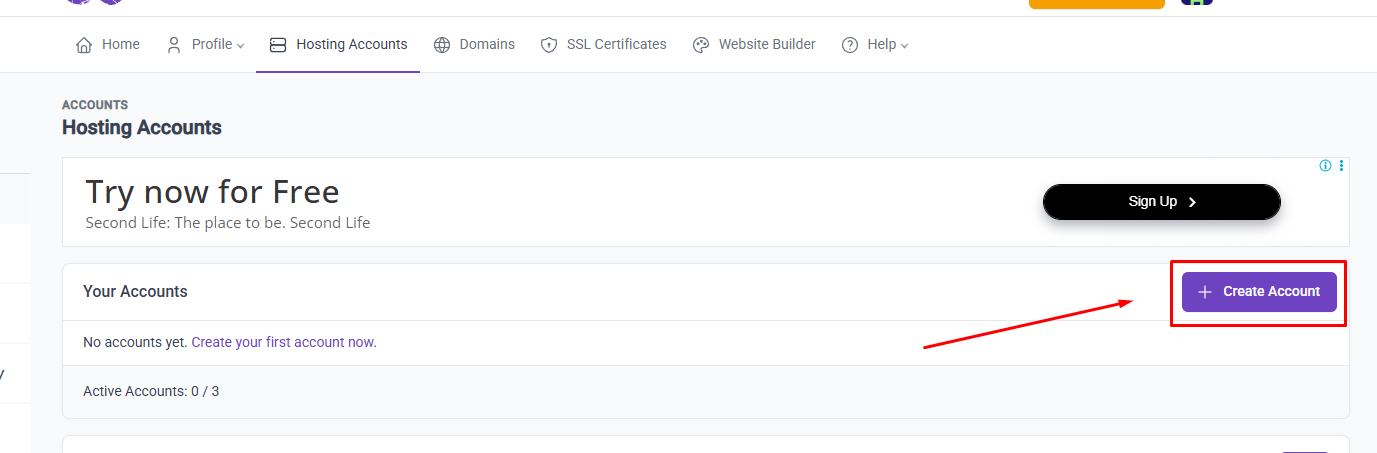Click the Profile person icon
The height and width of the screenshot is (453, 1377).
point(174,45)
